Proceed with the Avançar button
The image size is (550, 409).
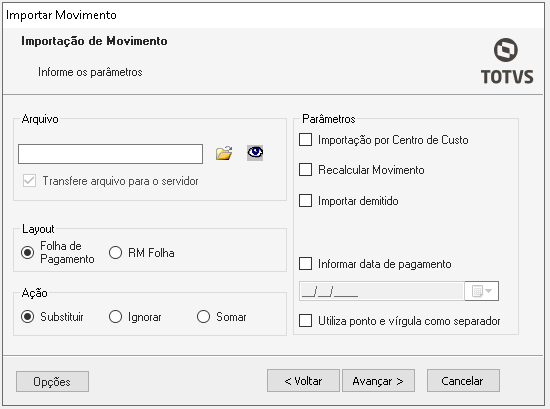click(378, 381)
